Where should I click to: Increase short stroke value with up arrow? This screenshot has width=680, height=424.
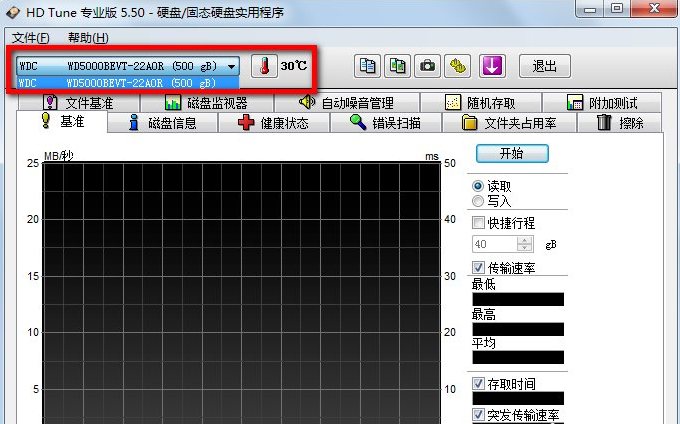[x=525, y=240]
